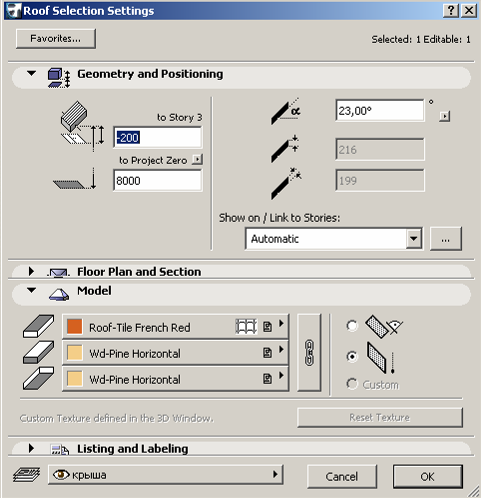Click the Model panel title

point(94,291)
